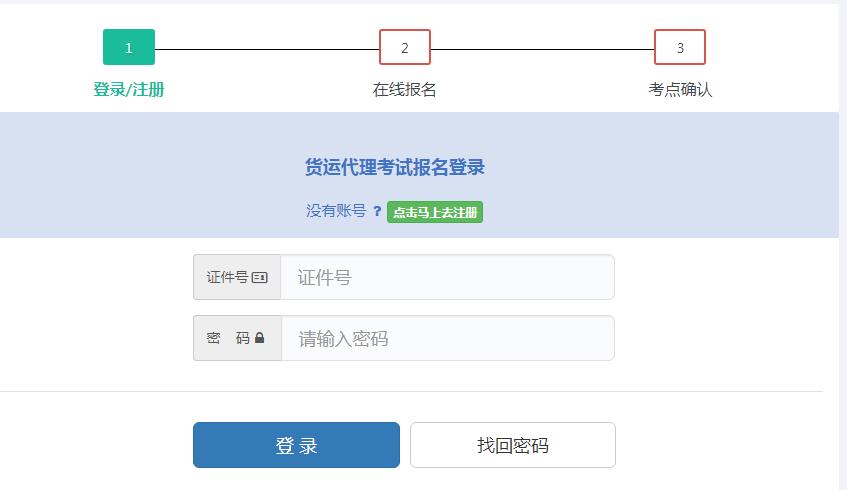
Task: Click the 证件号 field label
Action: [x=227, y=277]
